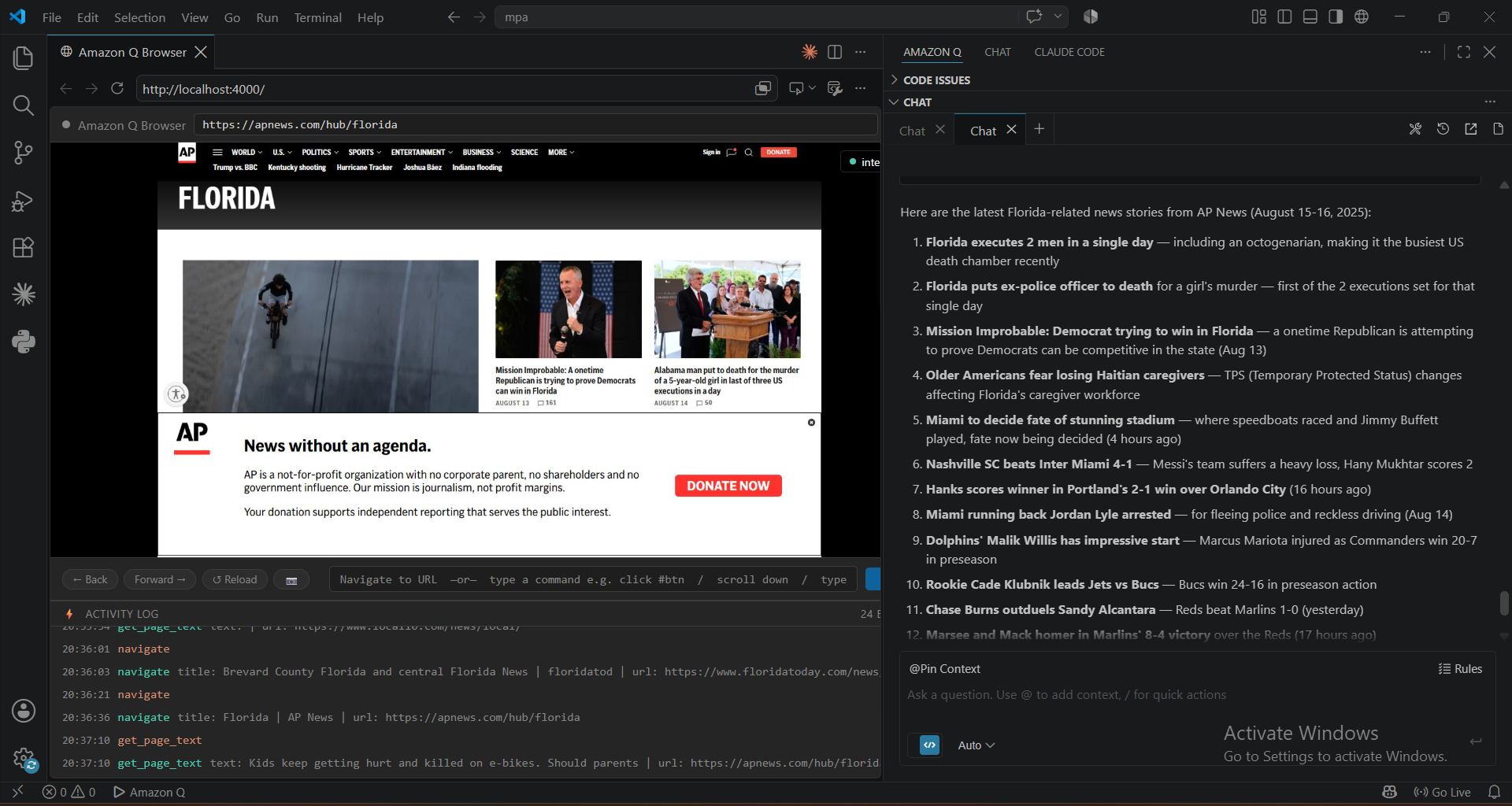This screenshot has width=1512, height=806.
Task: Collapse the CHAT section
Action: pyautogui.click(x=917, y=102)
